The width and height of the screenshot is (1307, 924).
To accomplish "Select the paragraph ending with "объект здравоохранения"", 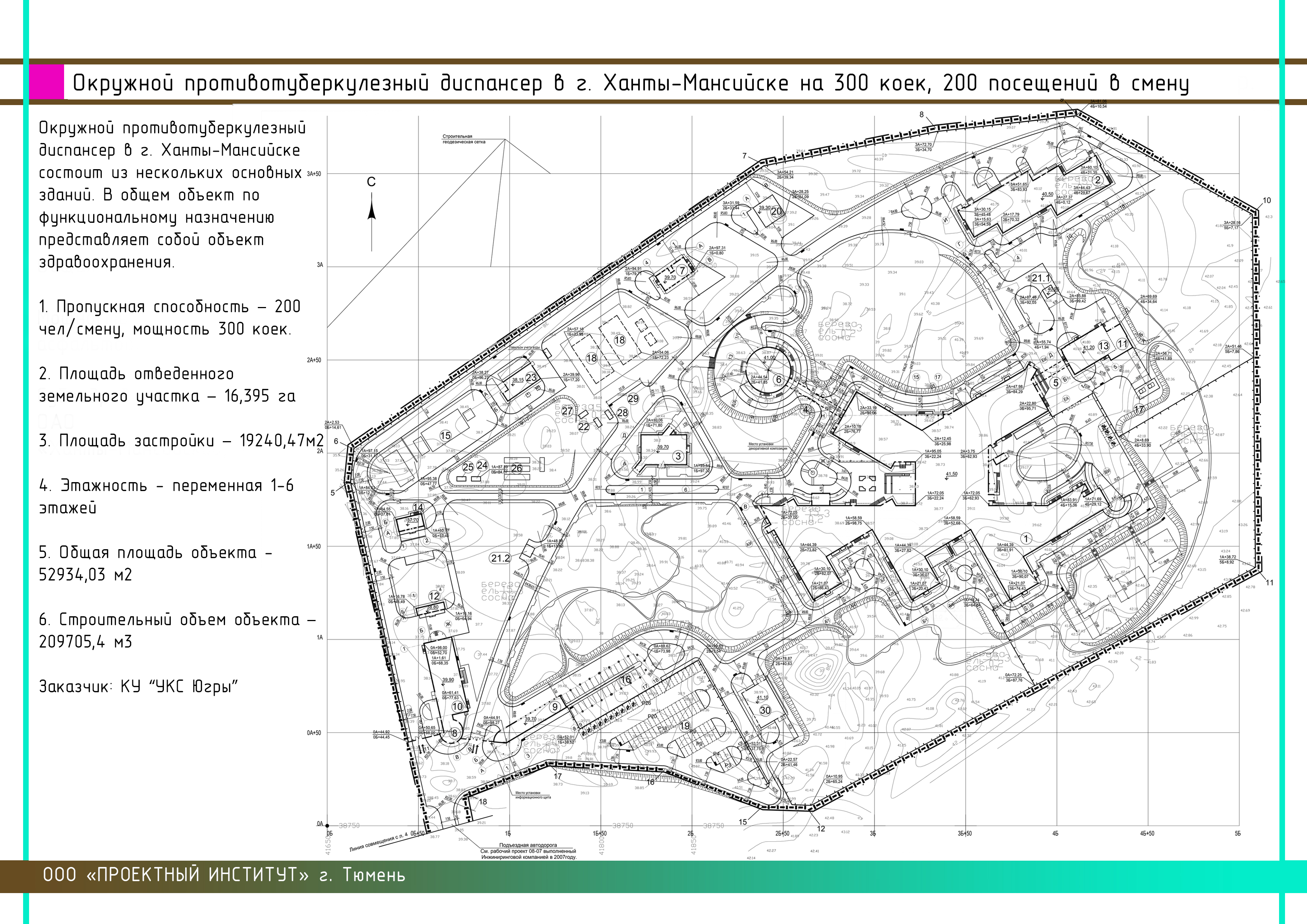I will coord(172,195).
